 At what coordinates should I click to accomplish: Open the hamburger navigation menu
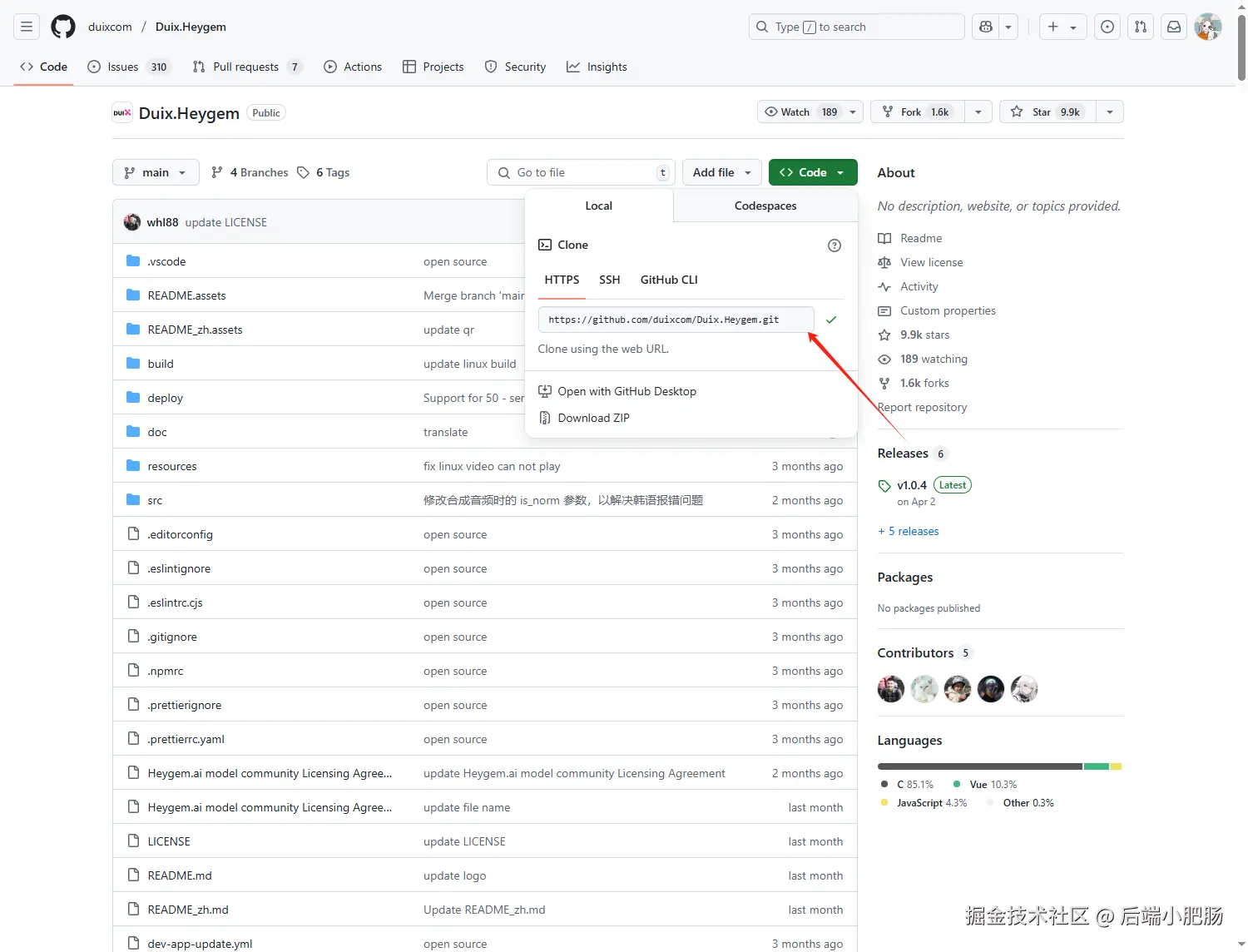(27, 27)
